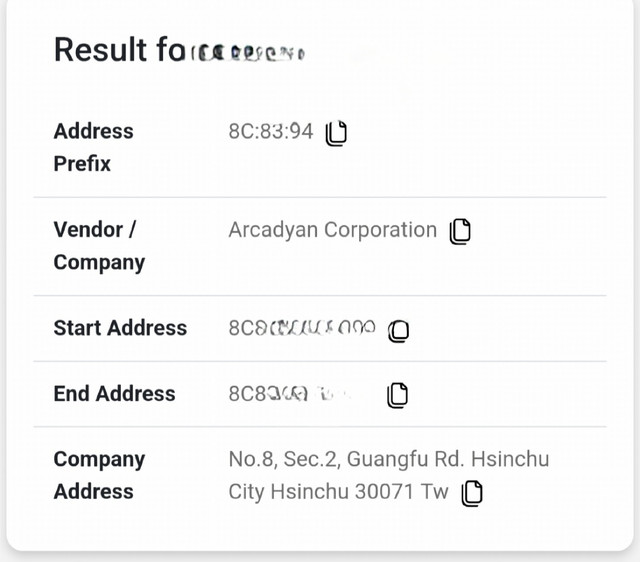640x562 pixels.
Task: Click the 'Guangfu Rd.' street name
Action: click(405, 460)
